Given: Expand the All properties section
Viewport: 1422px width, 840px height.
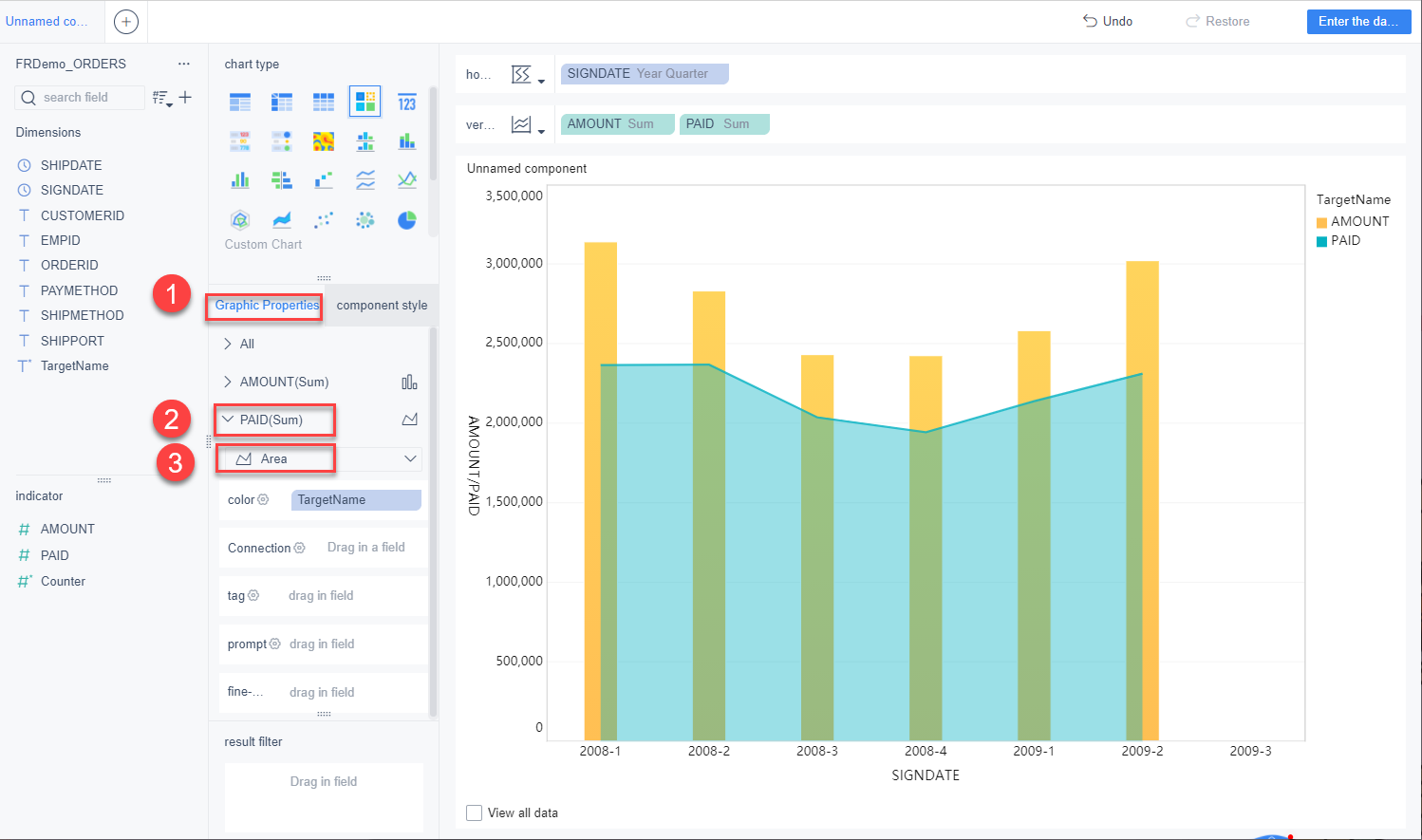Looking at the screenshot, I should tap(228, 344).
